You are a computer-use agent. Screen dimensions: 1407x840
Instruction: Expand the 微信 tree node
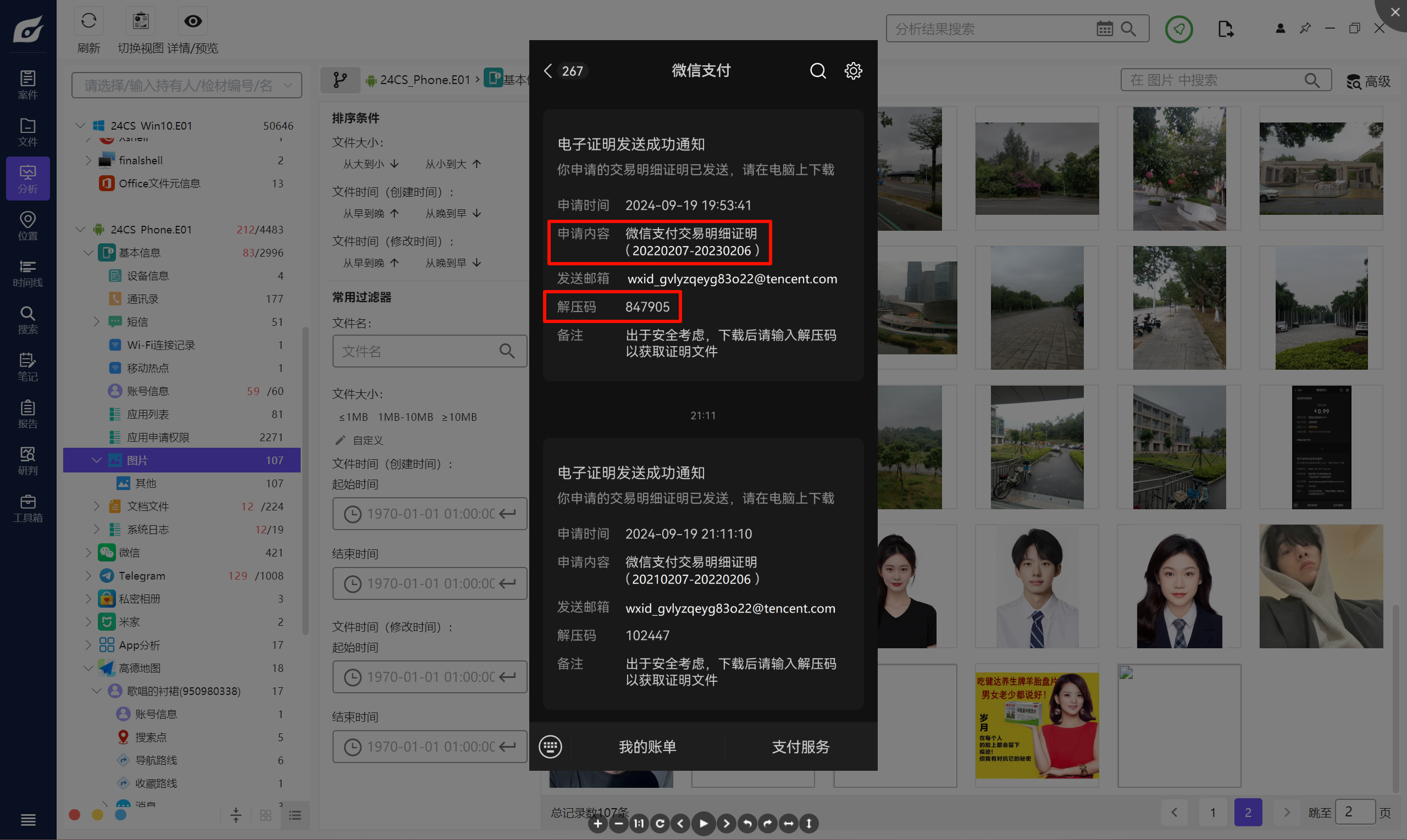(x=88, y=553)
